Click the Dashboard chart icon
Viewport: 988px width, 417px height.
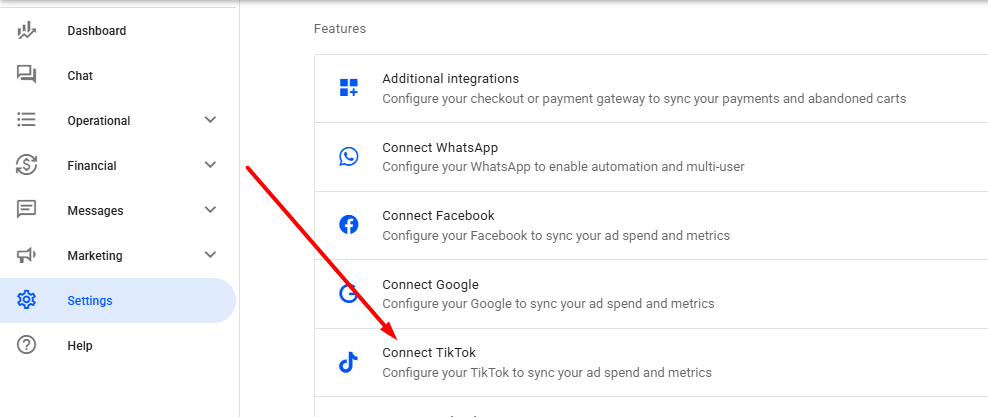click(27, 31)
